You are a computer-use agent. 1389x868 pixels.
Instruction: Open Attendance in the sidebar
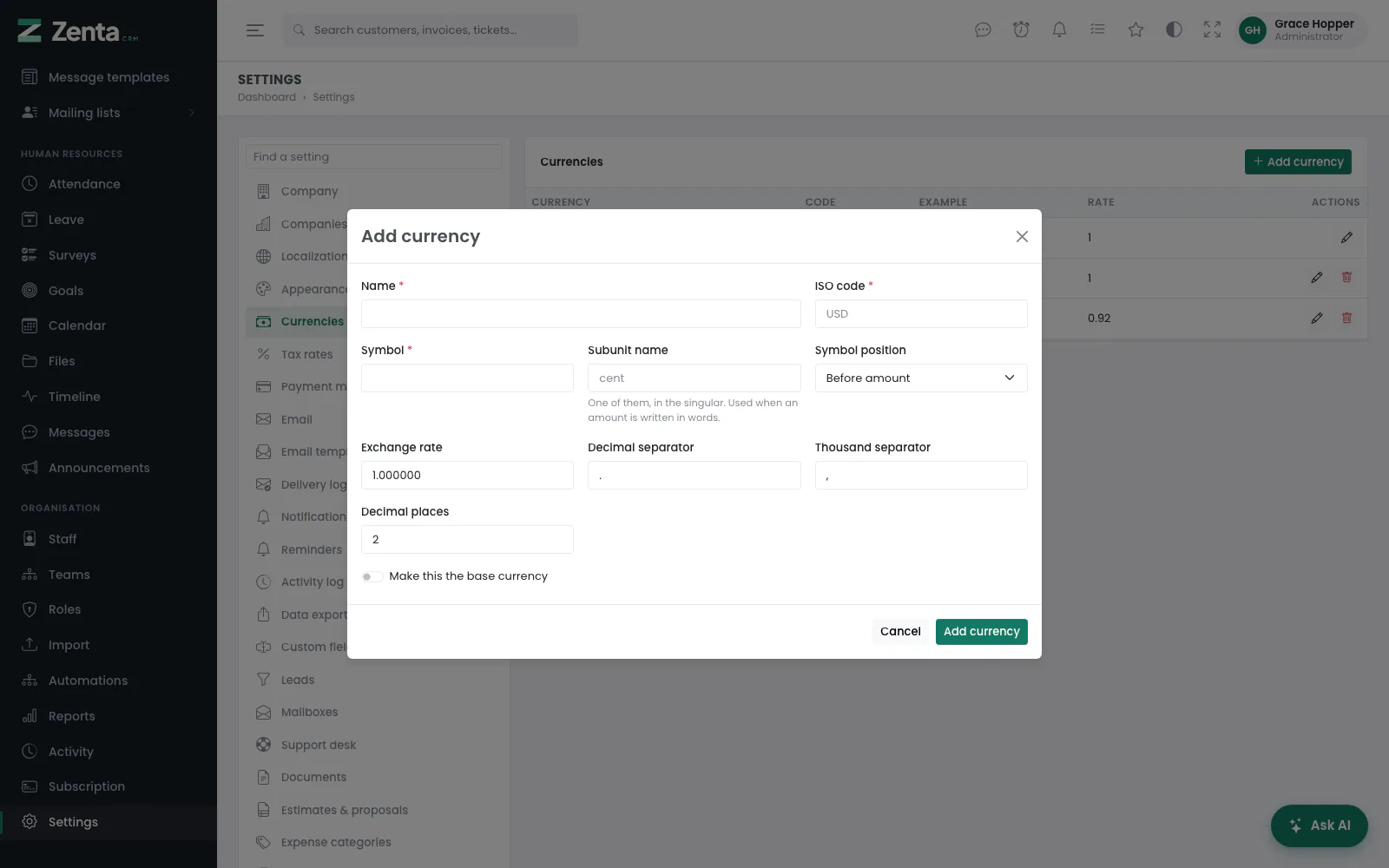[109, 184]
